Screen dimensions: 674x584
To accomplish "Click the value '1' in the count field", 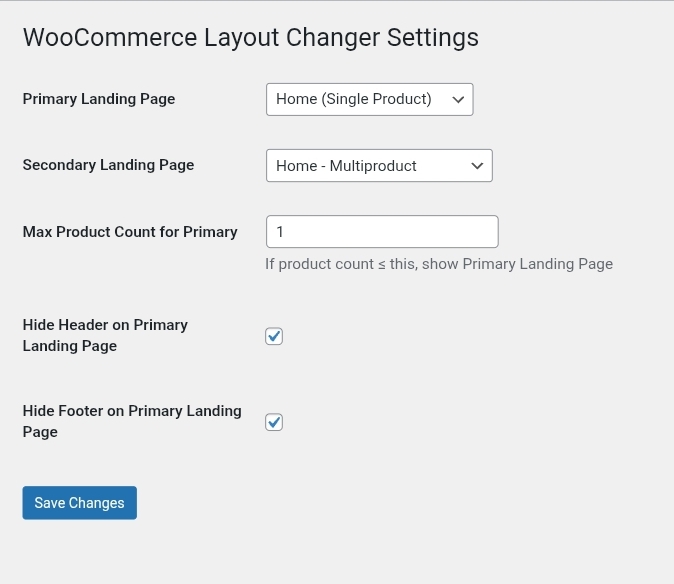I will point(280,232).
